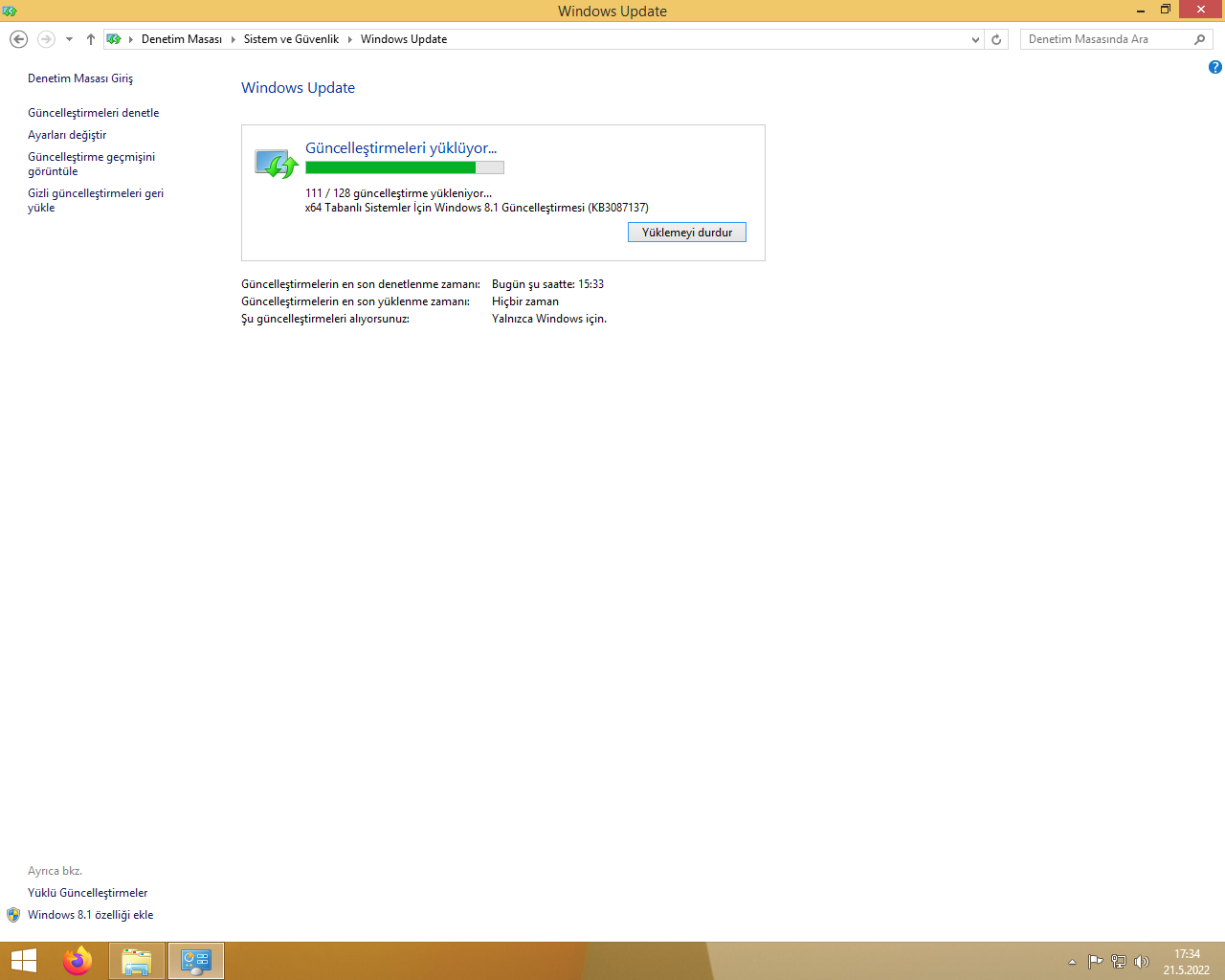Click shield icon beside Windows 8.1 özelliği ekle
The width and height of the screenshot is (1225, 980).
[13, 915]
